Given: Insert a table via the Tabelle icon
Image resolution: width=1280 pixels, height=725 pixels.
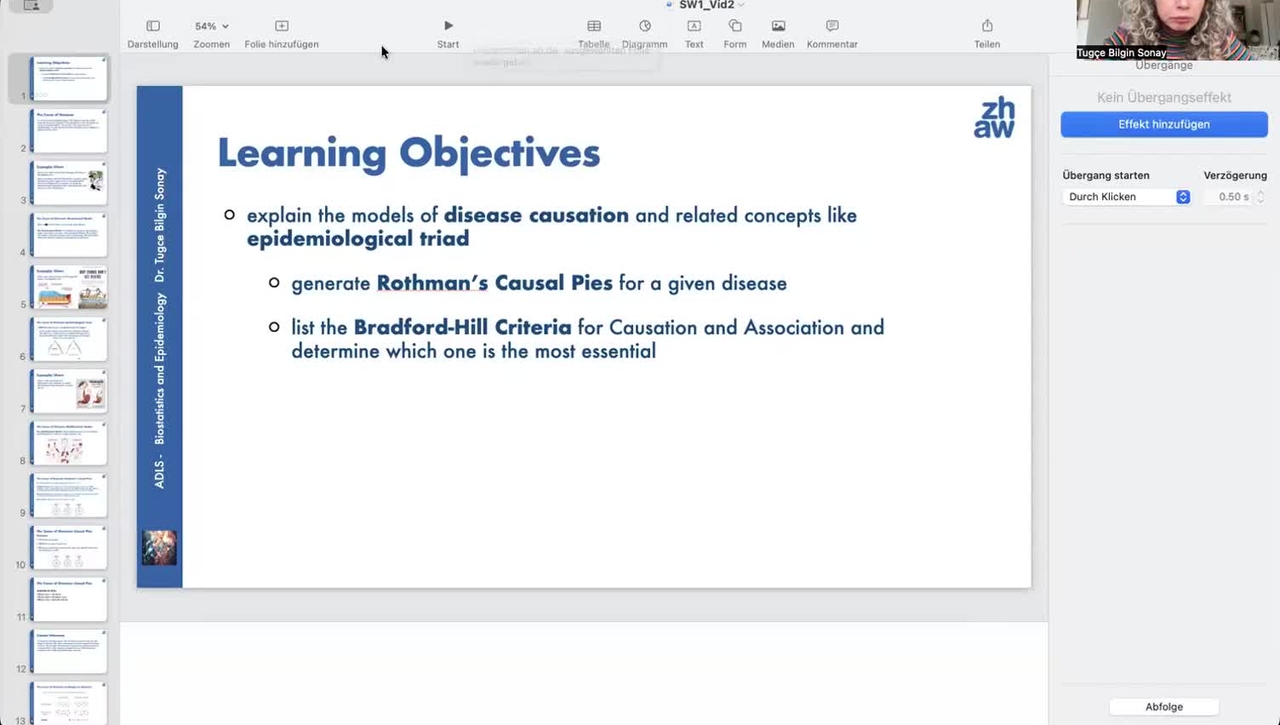Looking at the screenshot, I should coord(594,26).
